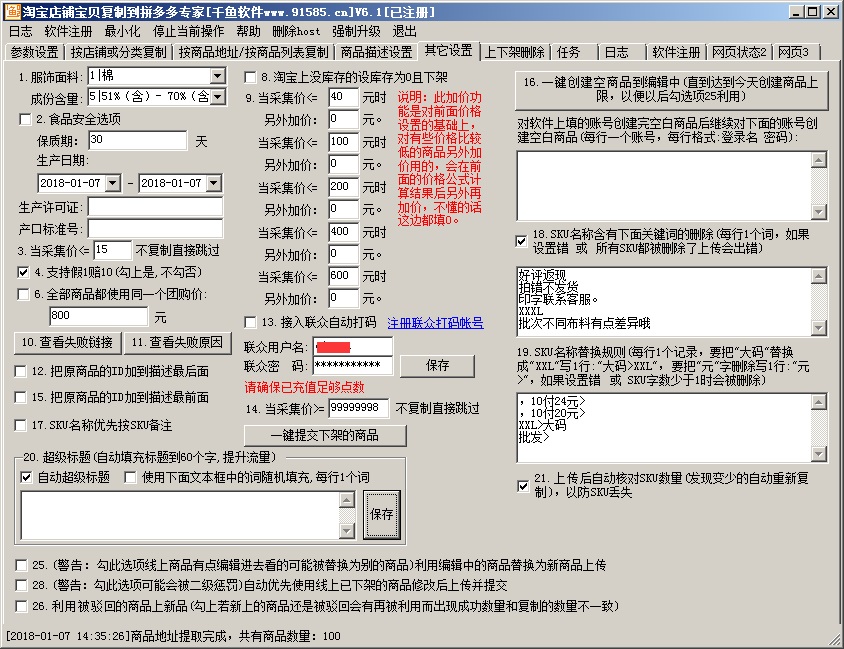The image size is (844, 649).
Task: Click scroll up arrow of accounts text area
Action: pyautogui.click(x=819, y=160)
